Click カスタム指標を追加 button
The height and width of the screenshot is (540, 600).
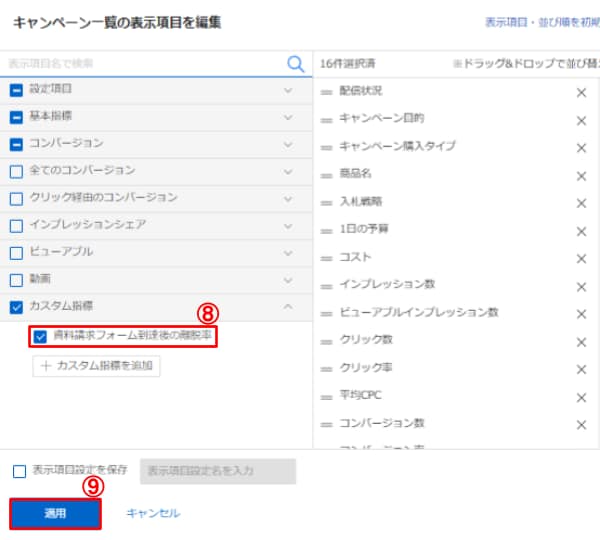click(x=97, y=365)
